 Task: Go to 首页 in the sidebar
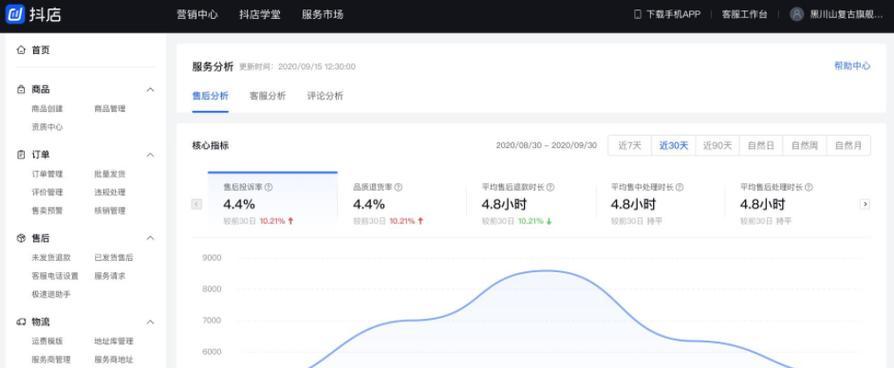tap(40, 50)
